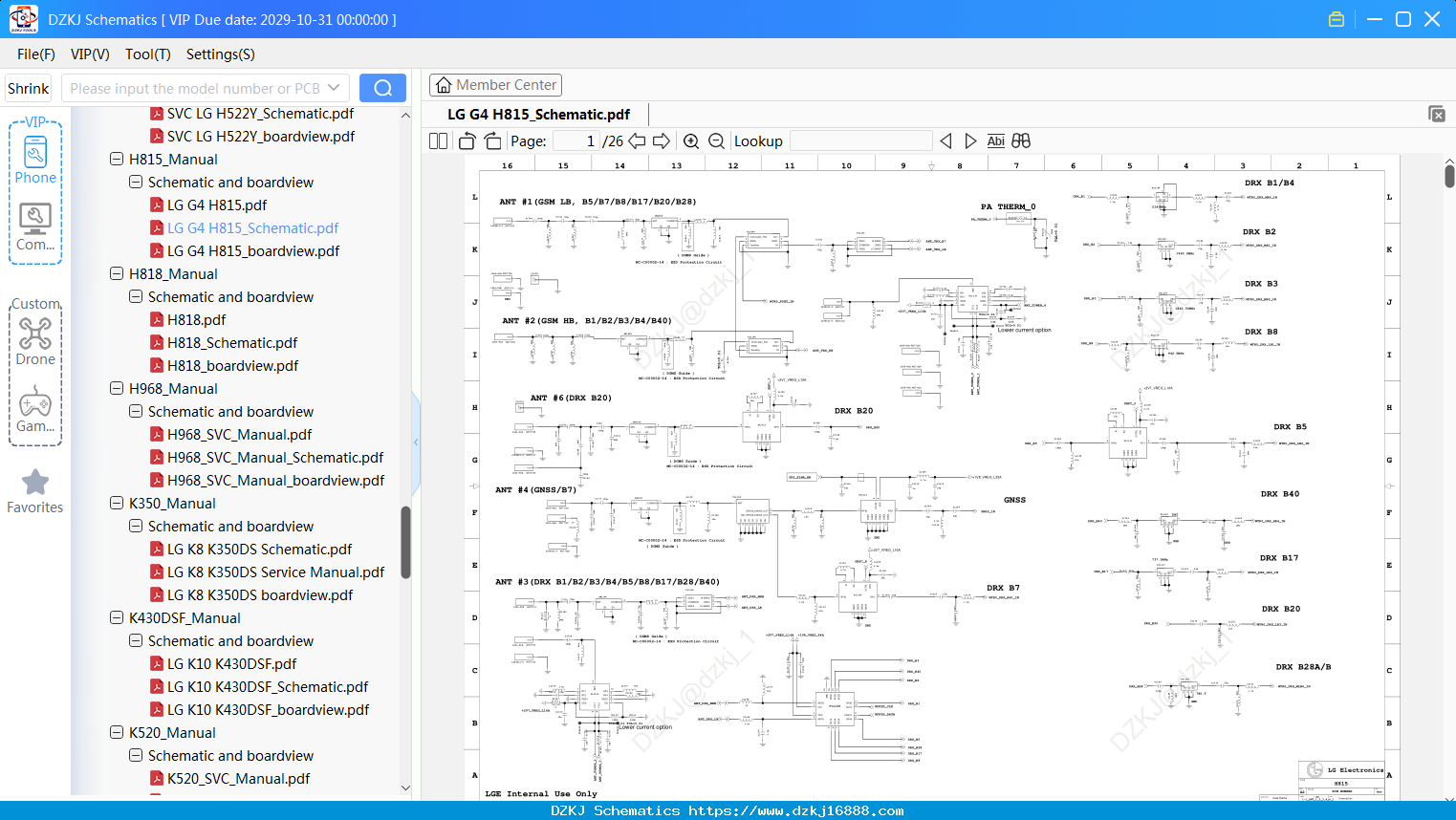Zoom out of the schematic
Viewport: 1456px width, 820px height.
coord(716,140)
